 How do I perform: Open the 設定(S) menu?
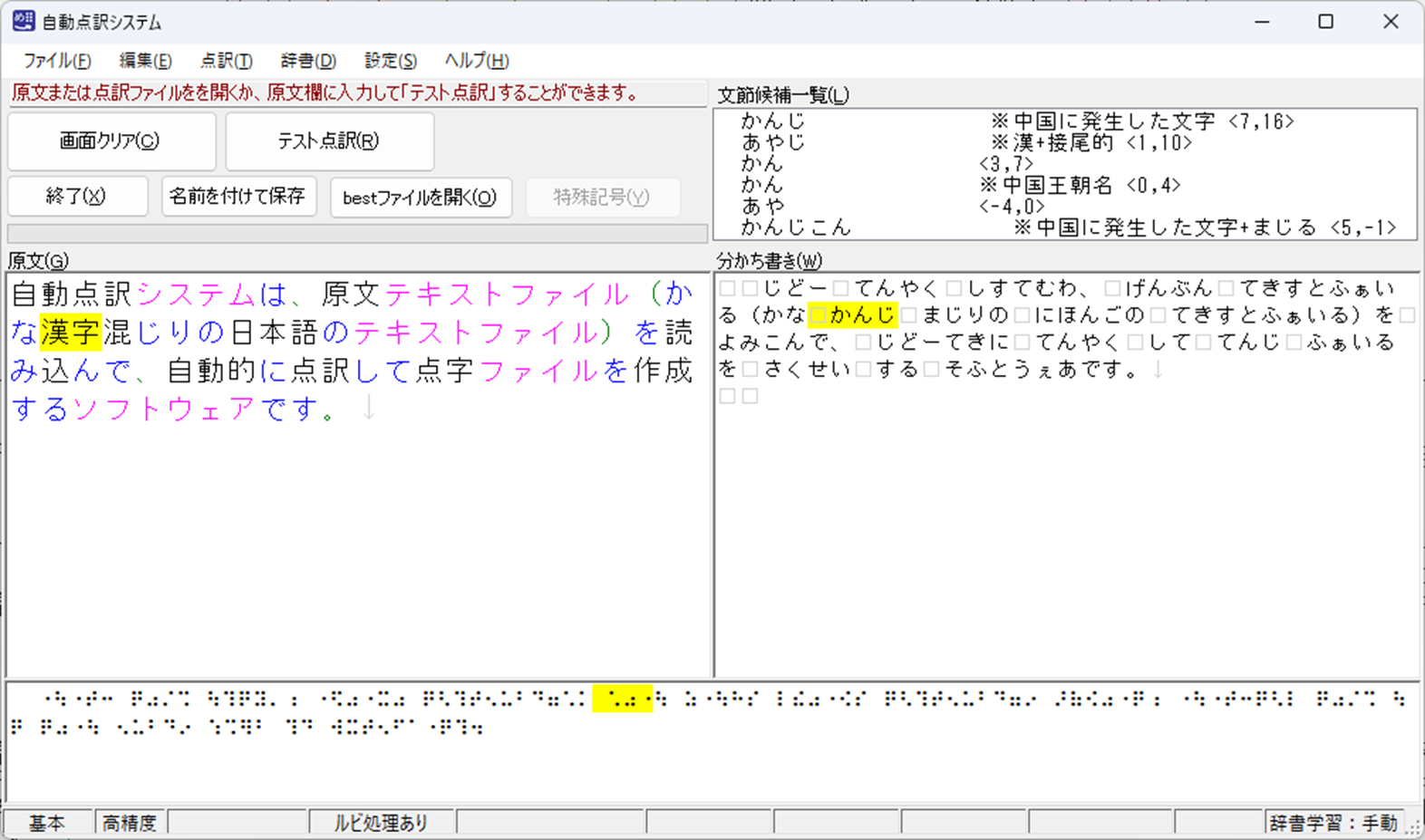pos(391,61)
